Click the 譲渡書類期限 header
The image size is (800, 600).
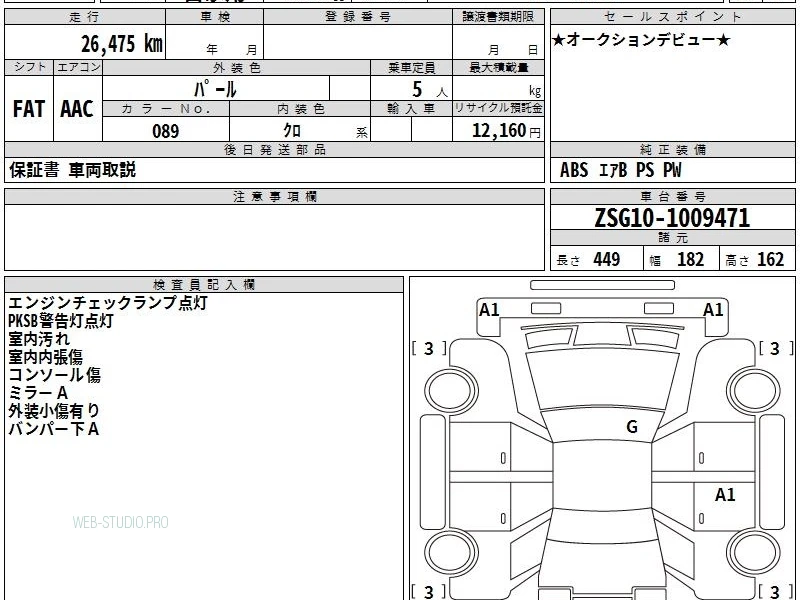498,17
